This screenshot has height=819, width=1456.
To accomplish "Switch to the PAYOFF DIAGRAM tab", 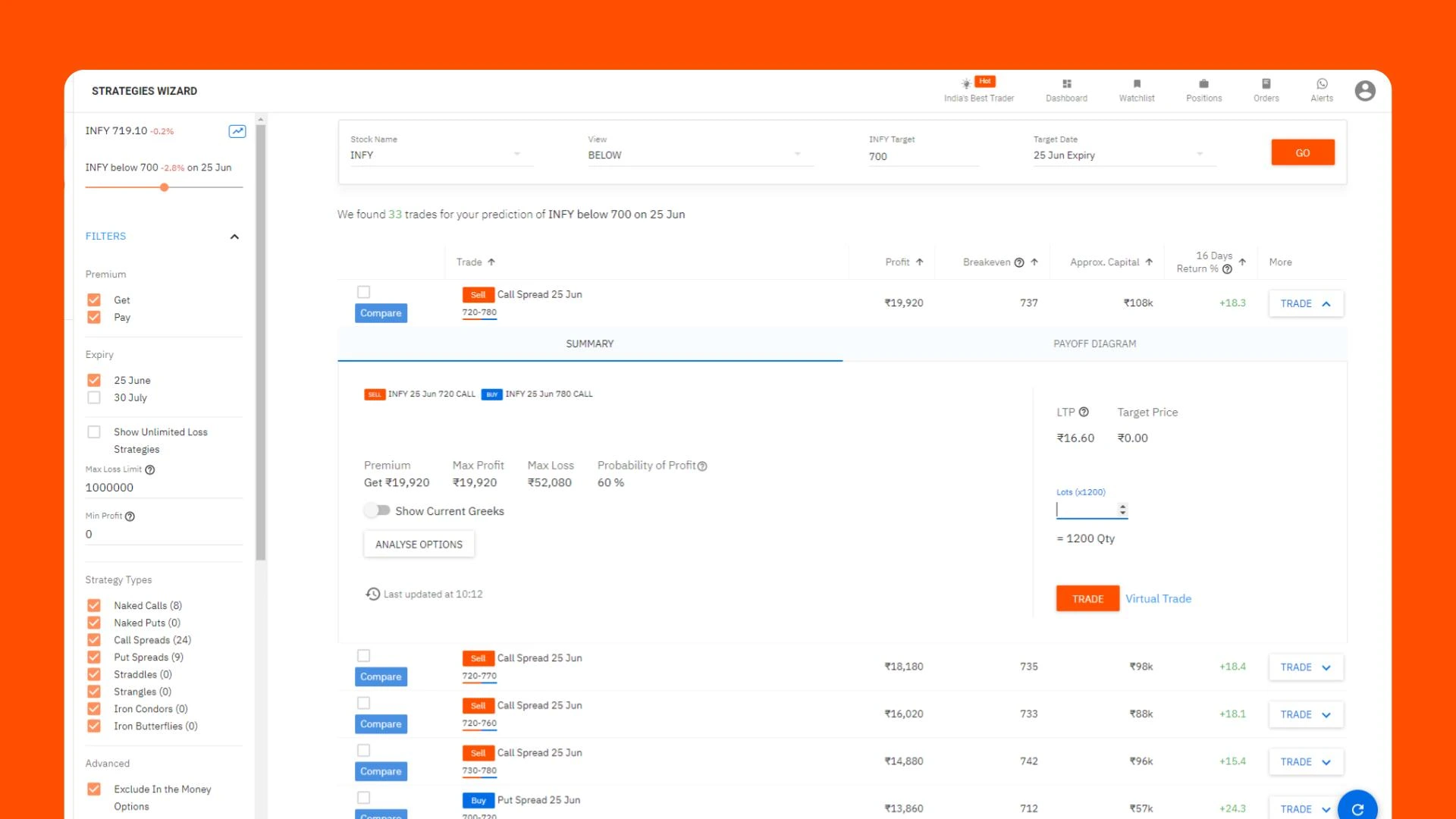I will (1094, 344).
